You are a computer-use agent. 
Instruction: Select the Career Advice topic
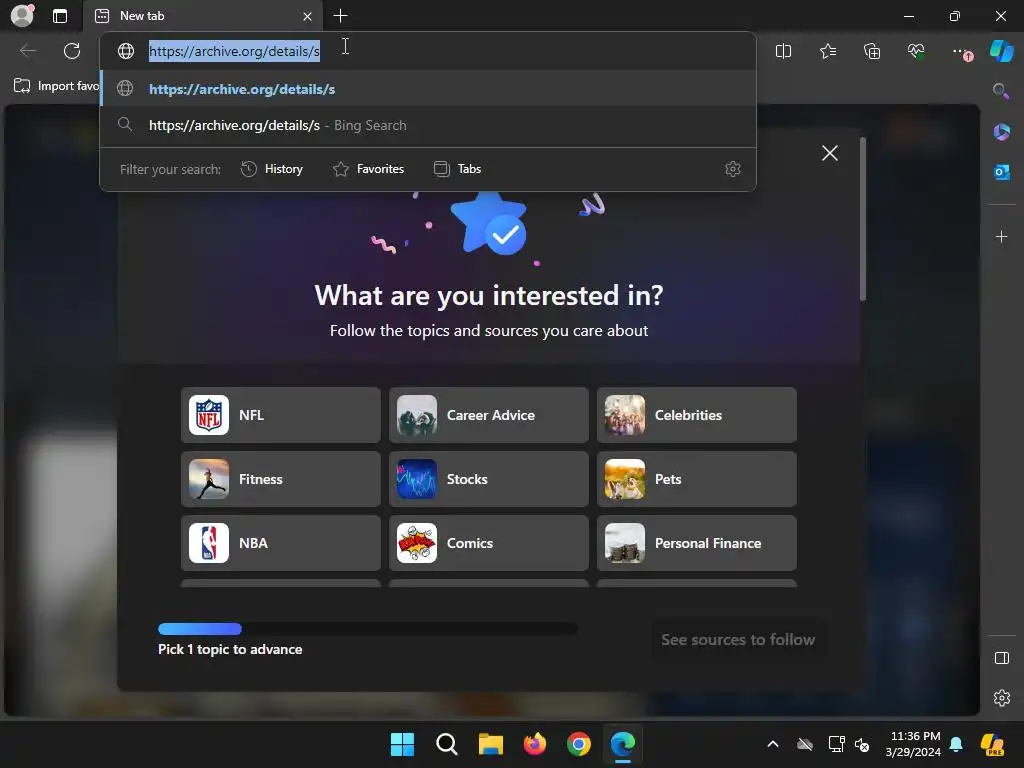(488, 415)
